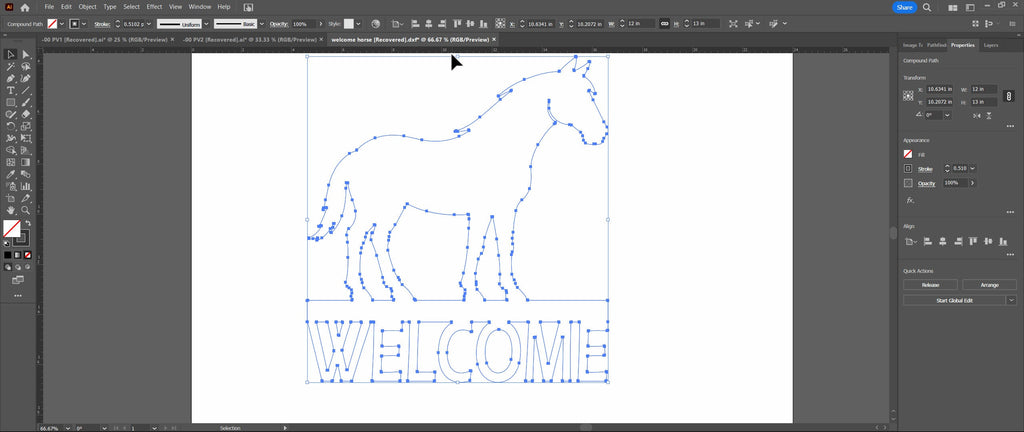Open the Opacity link in Appearance section
1024x432 pixels.
pyautogui.click(x=927, y=183)
